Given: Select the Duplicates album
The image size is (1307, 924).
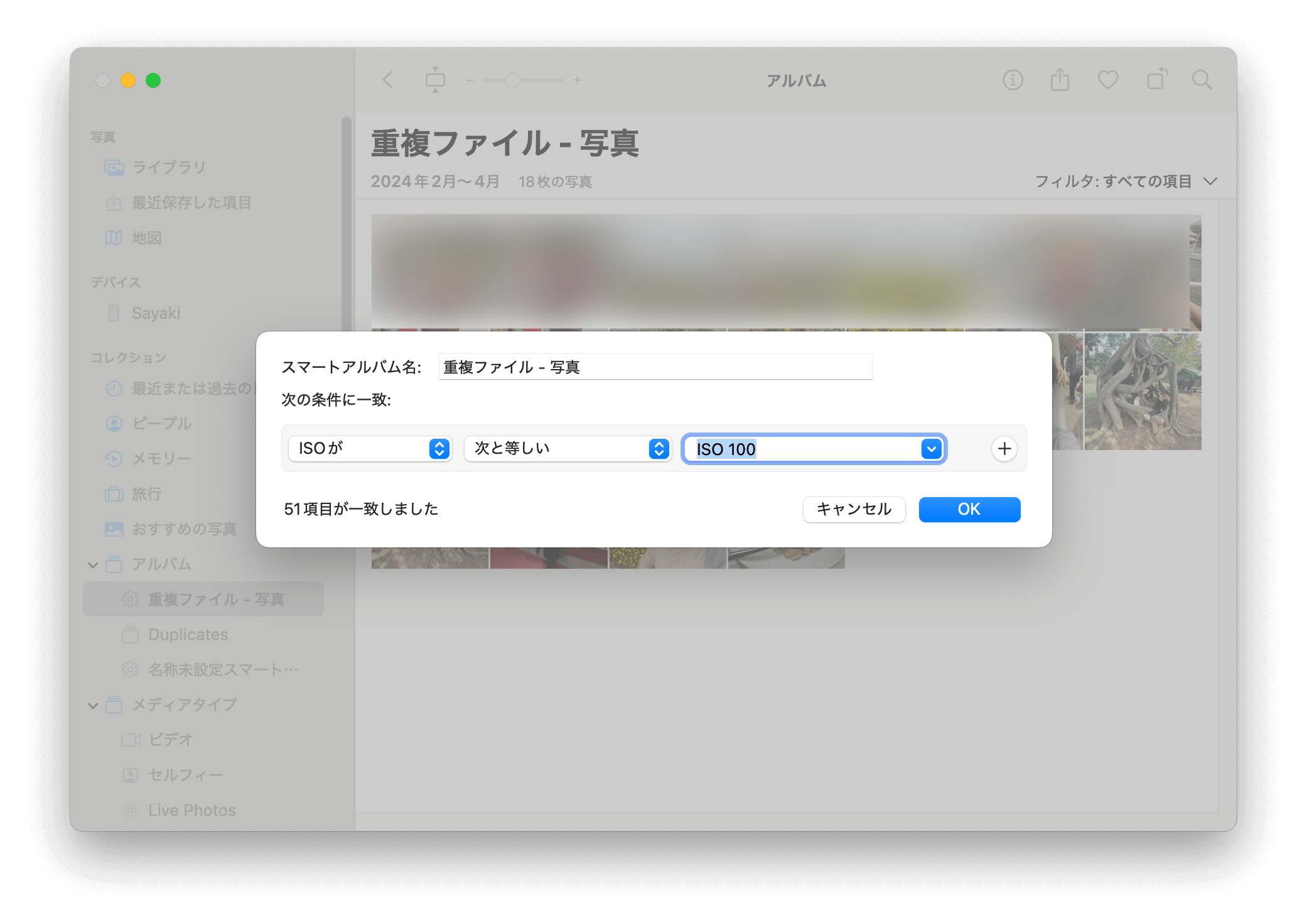Looking at the screenshot, I should [203, 635].
